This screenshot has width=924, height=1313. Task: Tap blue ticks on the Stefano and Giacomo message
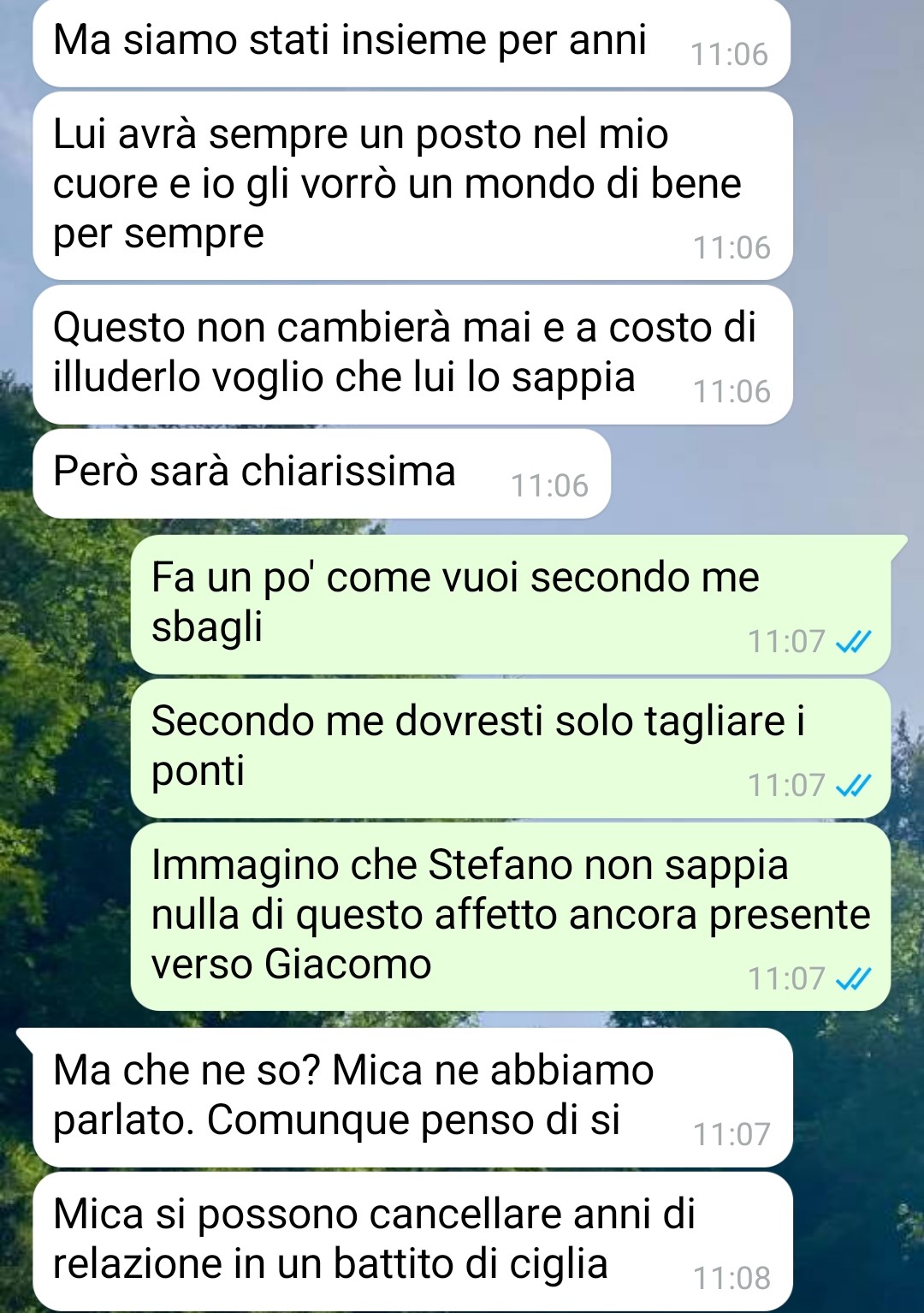(853, 978)
